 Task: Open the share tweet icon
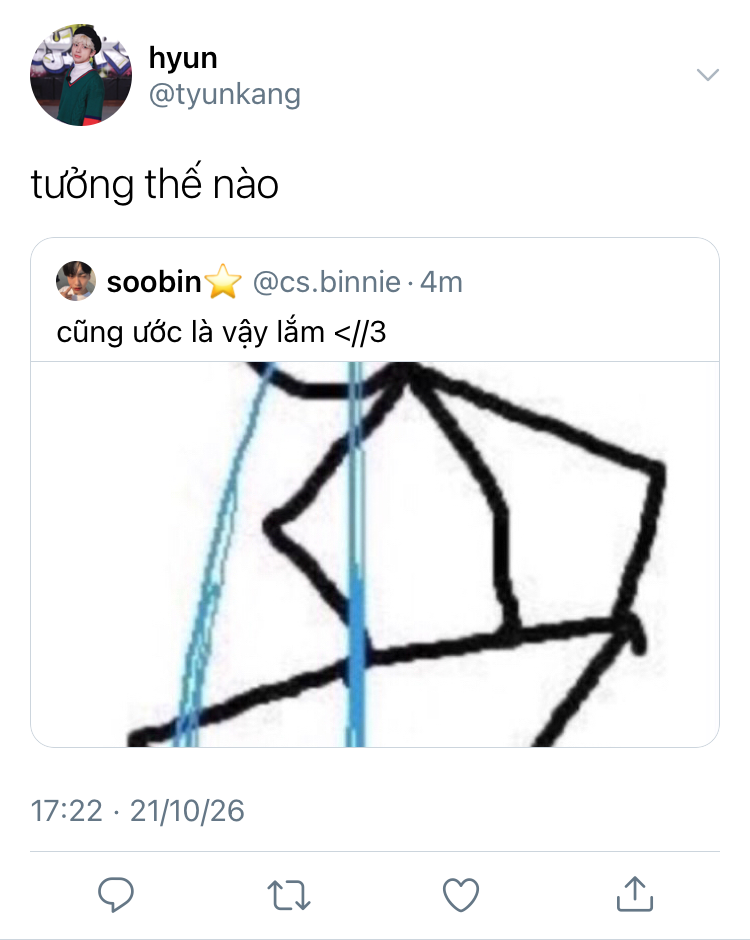tap(634, 894)
